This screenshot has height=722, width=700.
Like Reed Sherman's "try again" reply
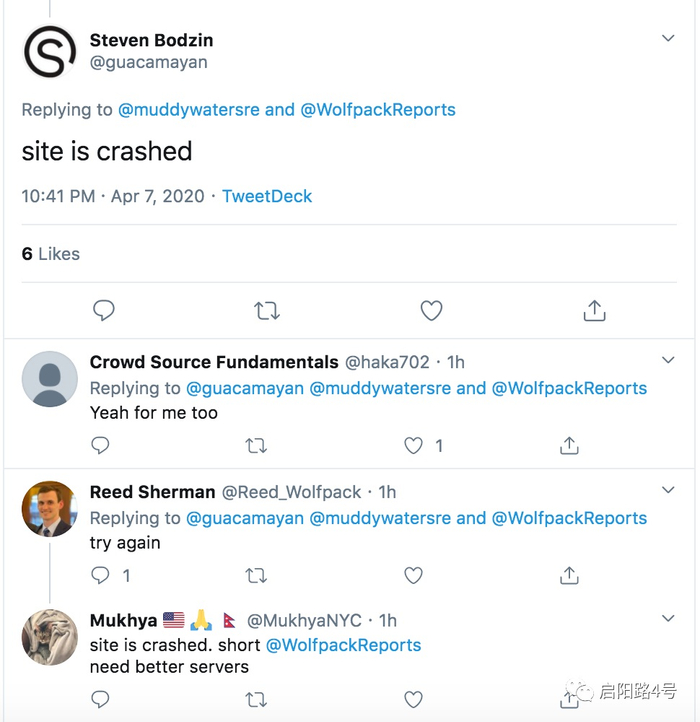click(x=413, y=575)
